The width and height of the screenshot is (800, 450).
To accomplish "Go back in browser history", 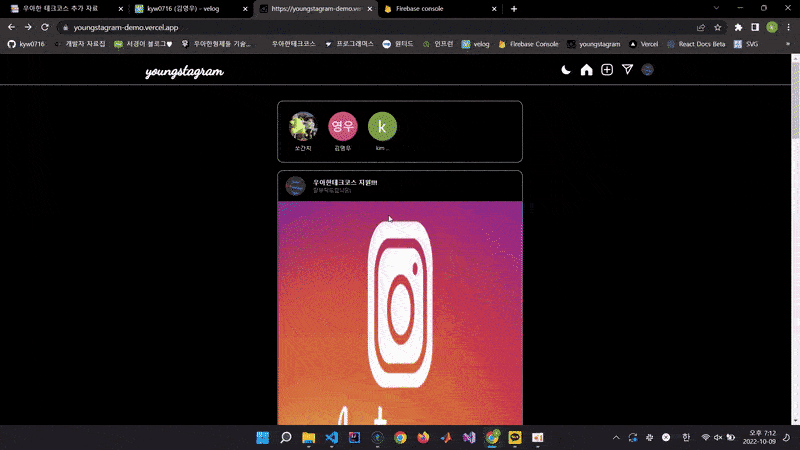I will [x=11, y=27].
